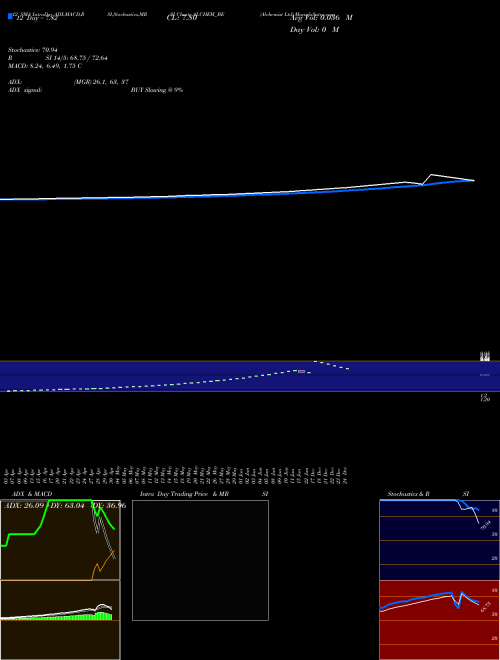Image resolution: width=500 pixels, height=660 pixels.
Task: Click the blue 12 Day SMA legend square
Action: click(x=10, y=16)
